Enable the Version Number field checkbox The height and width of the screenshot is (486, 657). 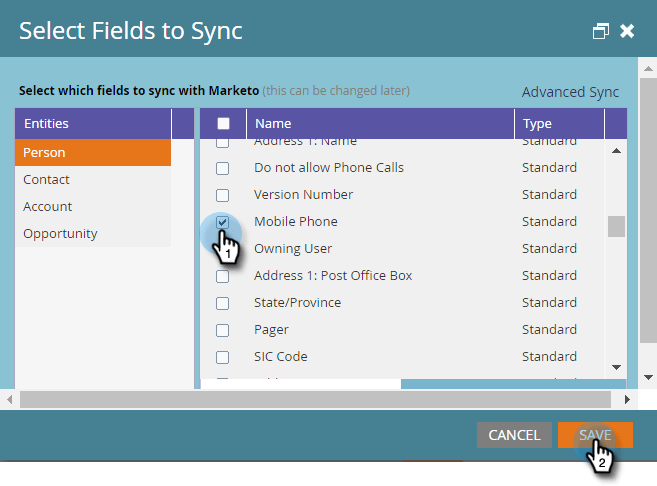[x=223, y=195]
